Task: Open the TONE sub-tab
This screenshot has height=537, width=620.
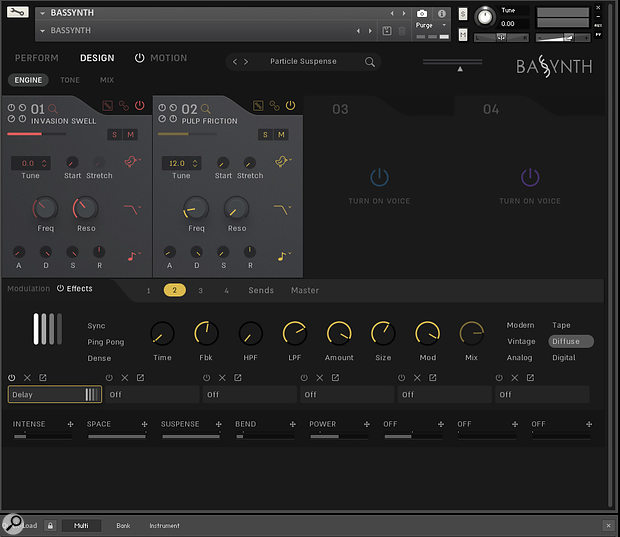Action: [x=70, y=80]
